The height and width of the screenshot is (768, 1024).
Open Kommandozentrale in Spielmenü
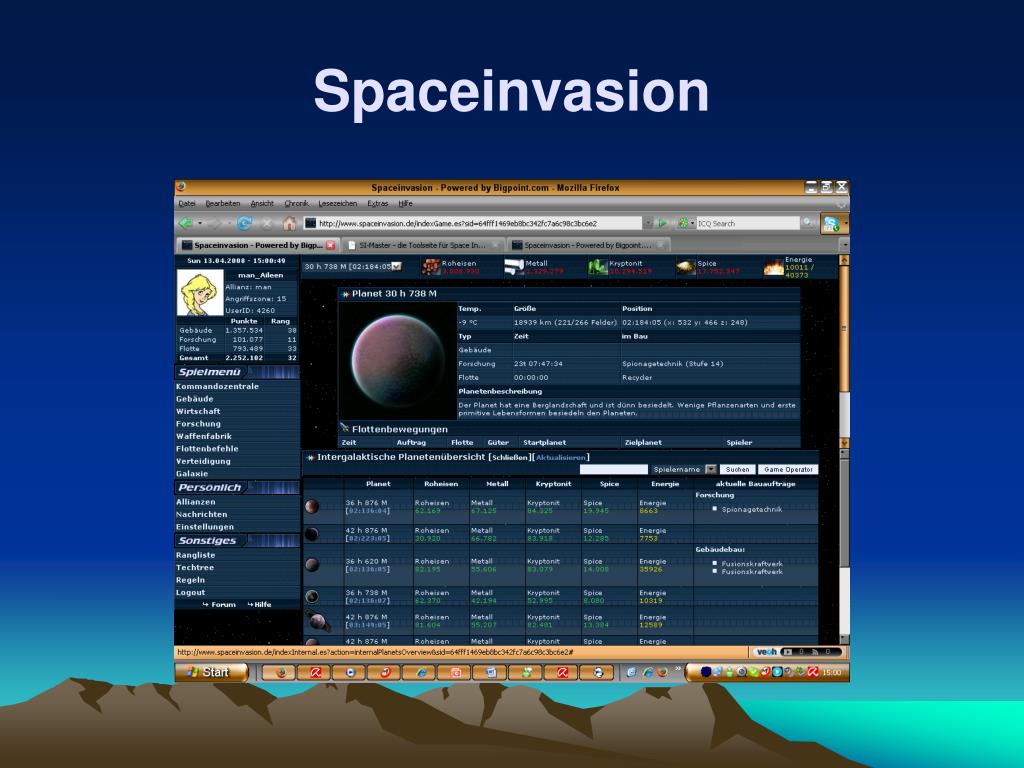click(217, 387)
